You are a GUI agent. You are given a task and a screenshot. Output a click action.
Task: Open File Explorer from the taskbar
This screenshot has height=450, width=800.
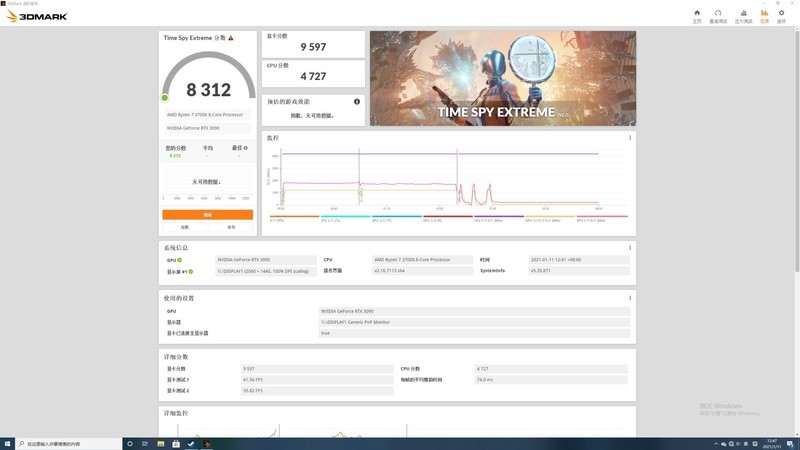[161, 444]
